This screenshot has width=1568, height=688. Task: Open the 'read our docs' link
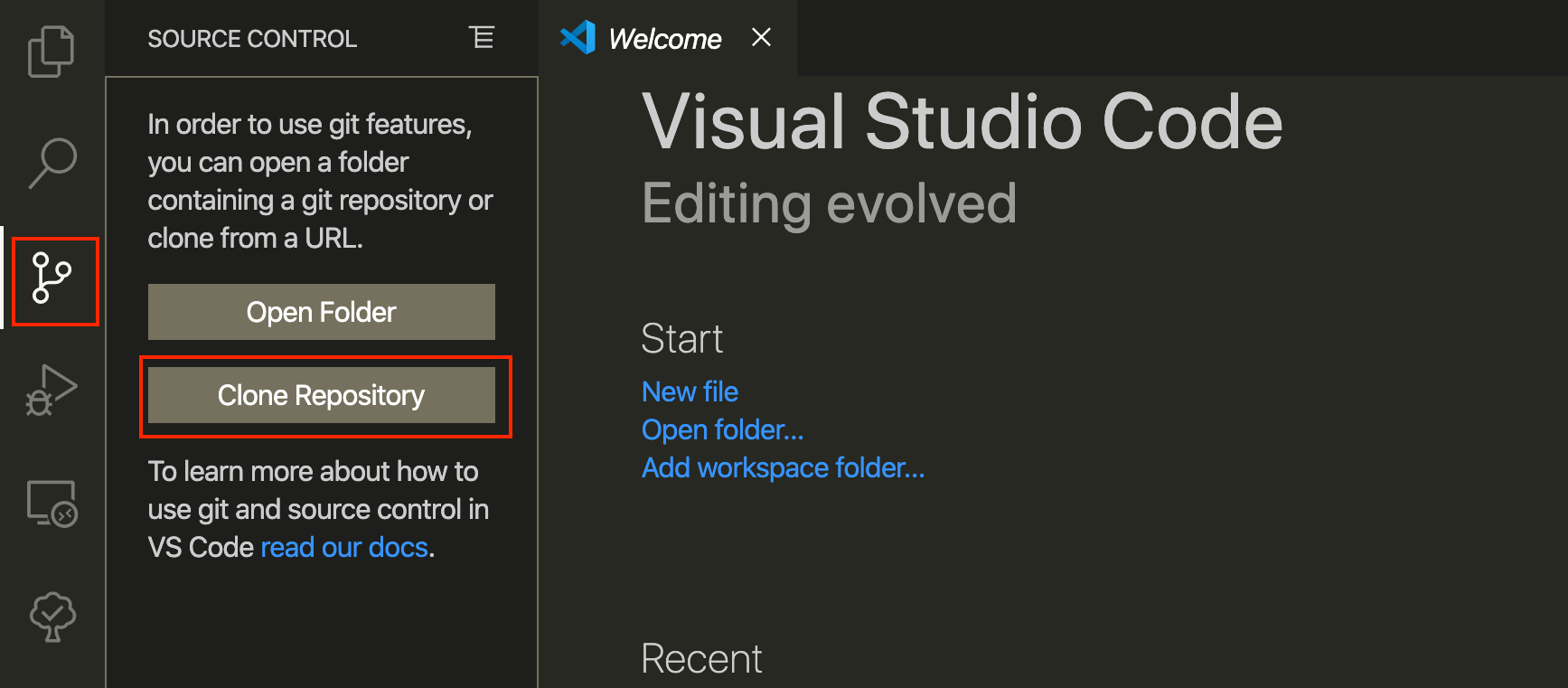click(344, 547)
